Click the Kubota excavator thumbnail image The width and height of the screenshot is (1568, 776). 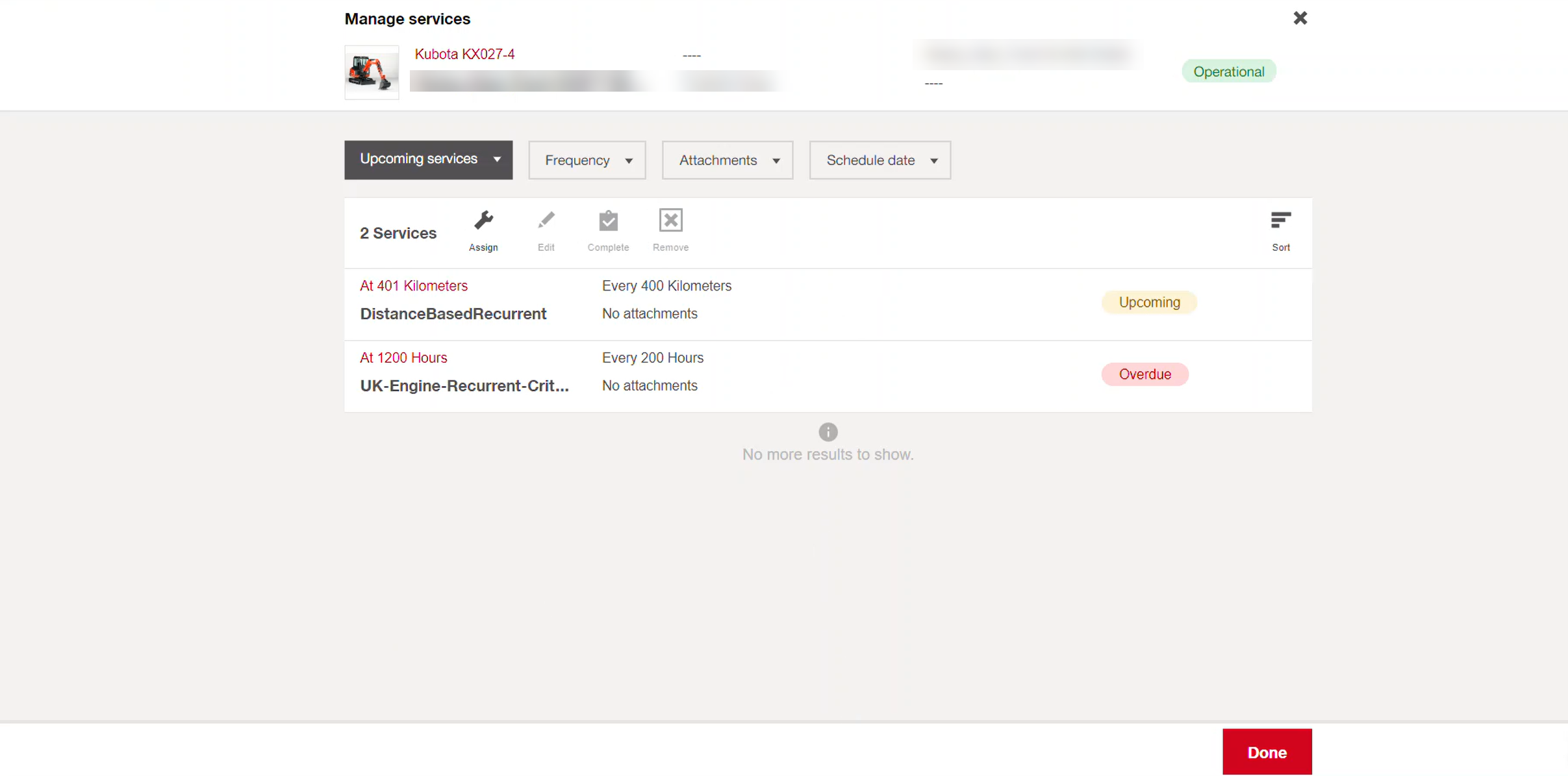[372, 72]
